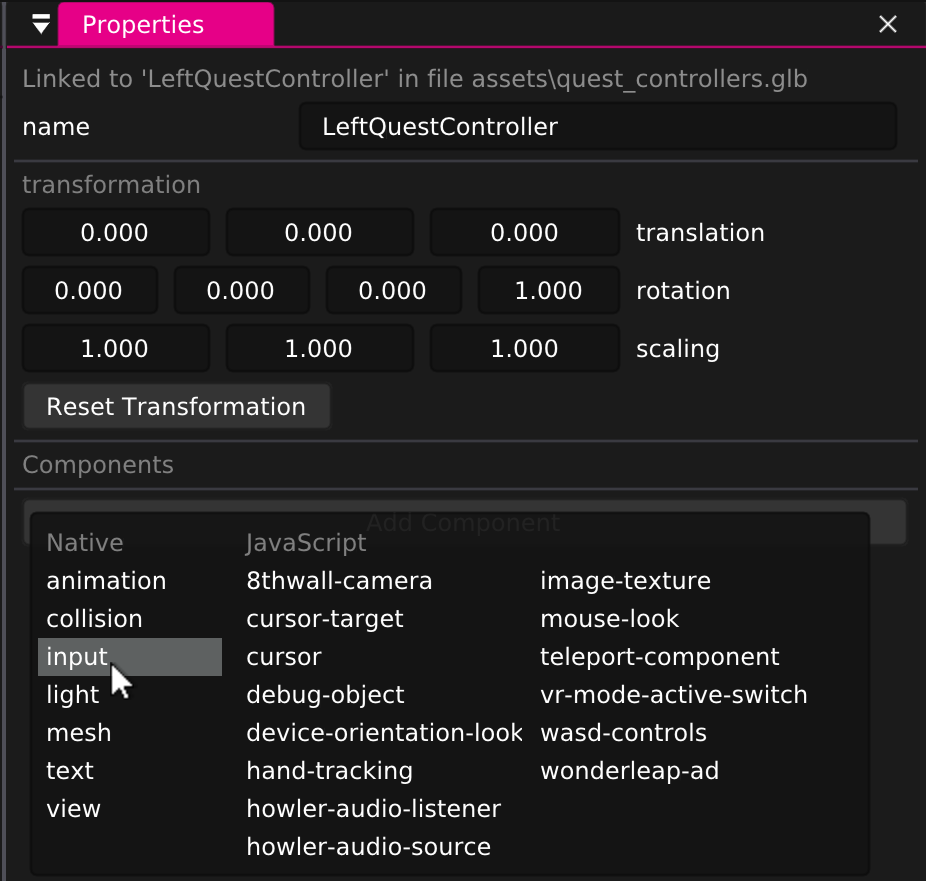Add the text component
926x881 pixels.
[x=69, y=770]
